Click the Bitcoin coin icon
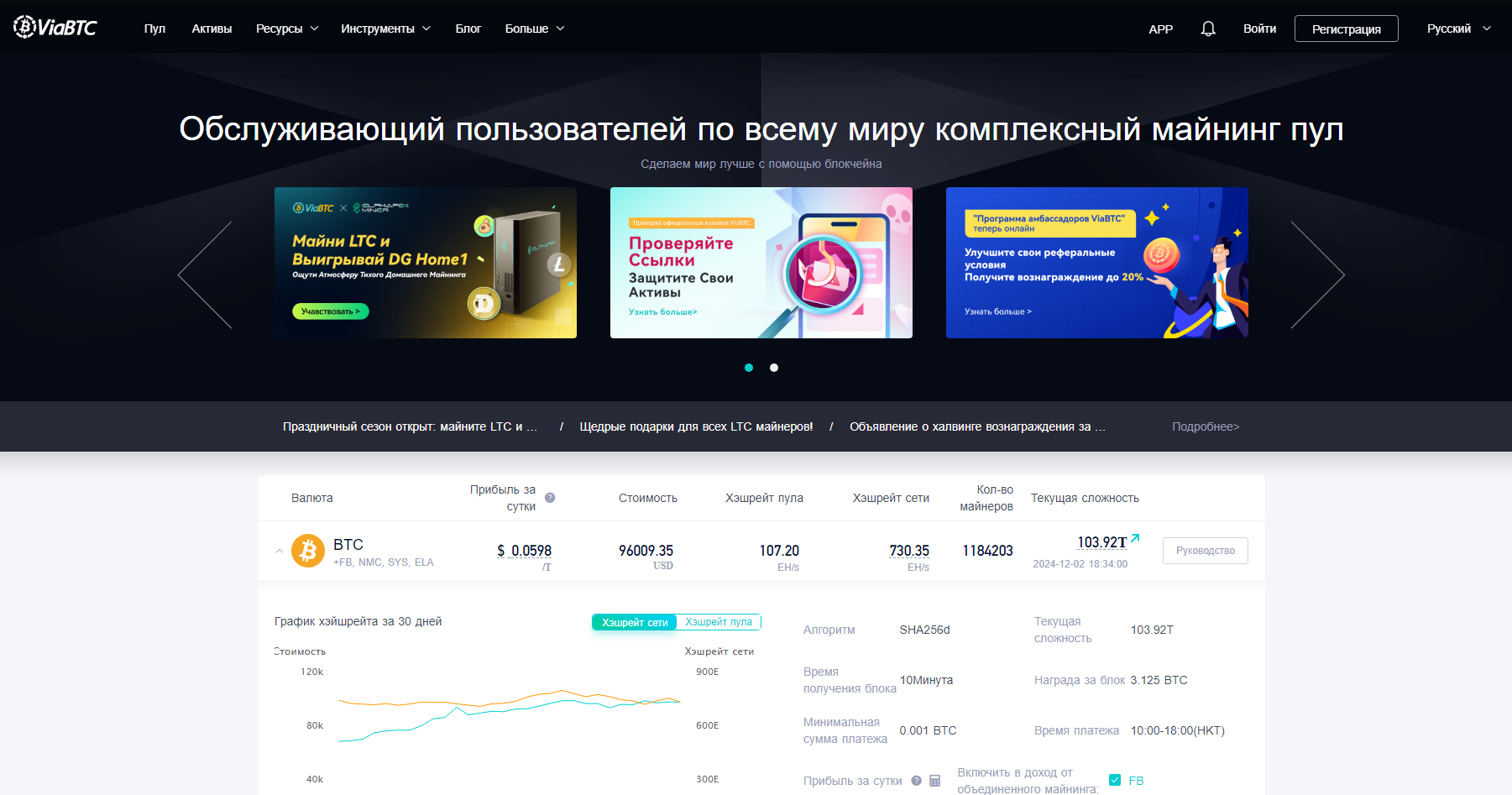This screenshot has height=795, width=1512. (308, 551)
